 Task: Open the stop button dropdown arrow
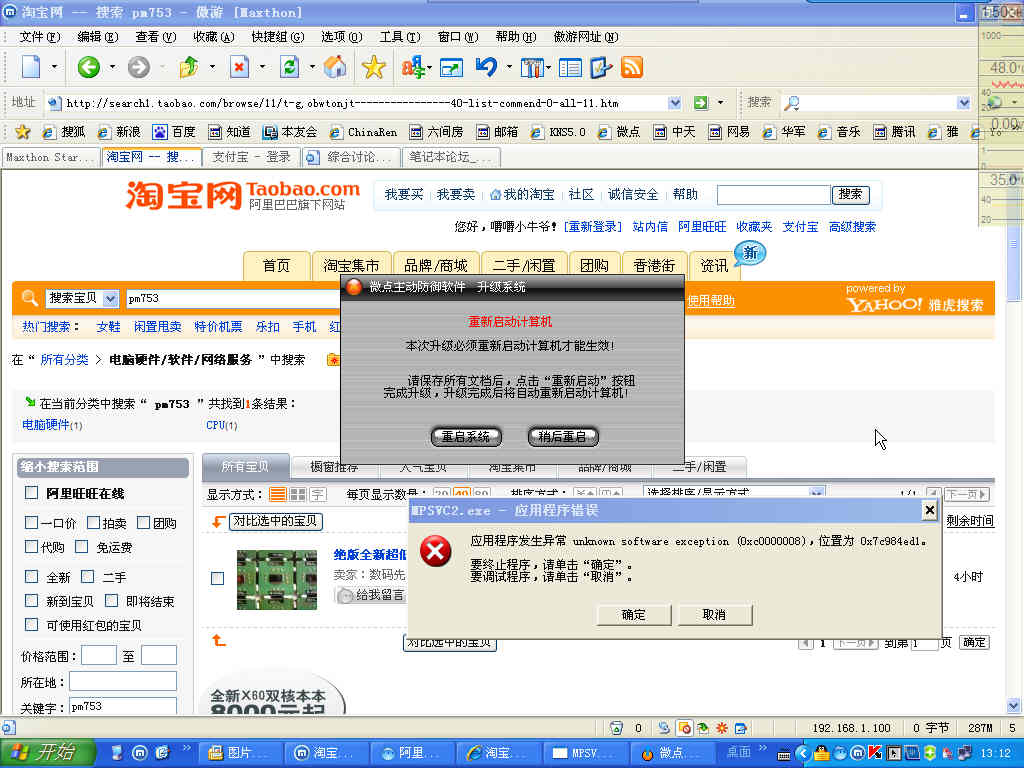263,67
